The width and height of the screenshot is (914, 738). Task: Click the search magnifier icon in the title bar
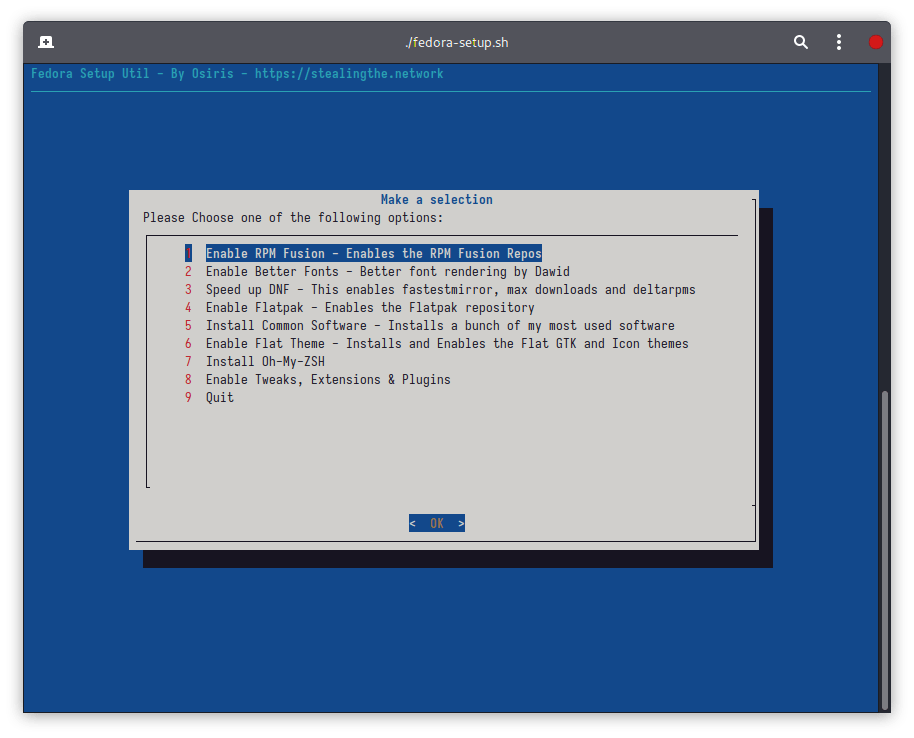point(800,42)
